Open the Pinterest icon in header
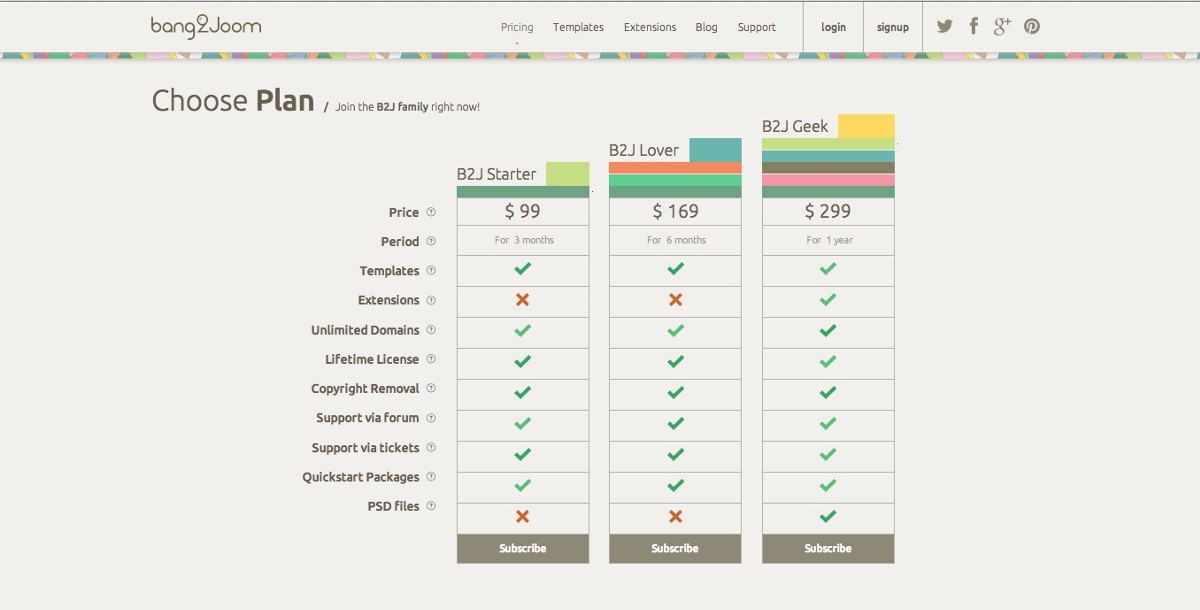1200x610 pixels. (x=1032, y=26)
